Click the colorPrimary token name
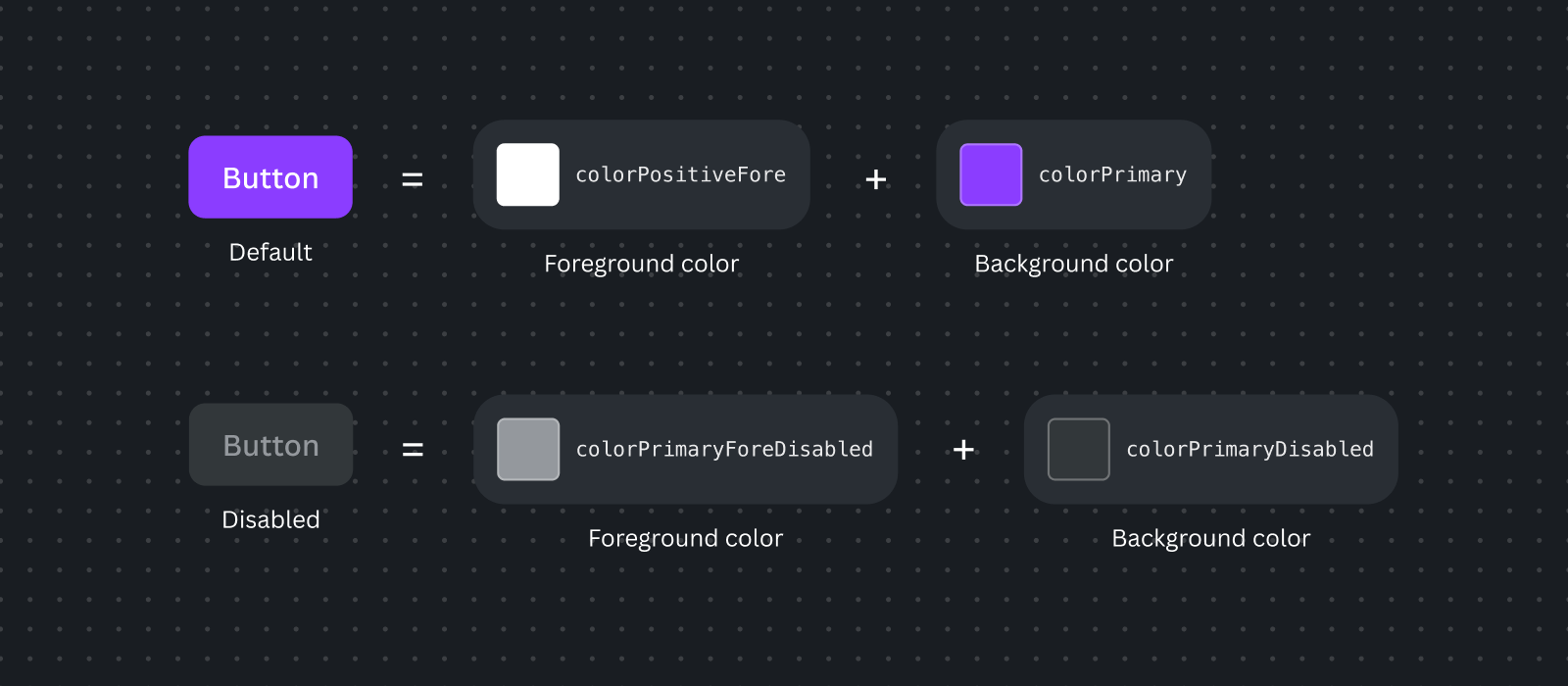 click(x=1113, y=174)
